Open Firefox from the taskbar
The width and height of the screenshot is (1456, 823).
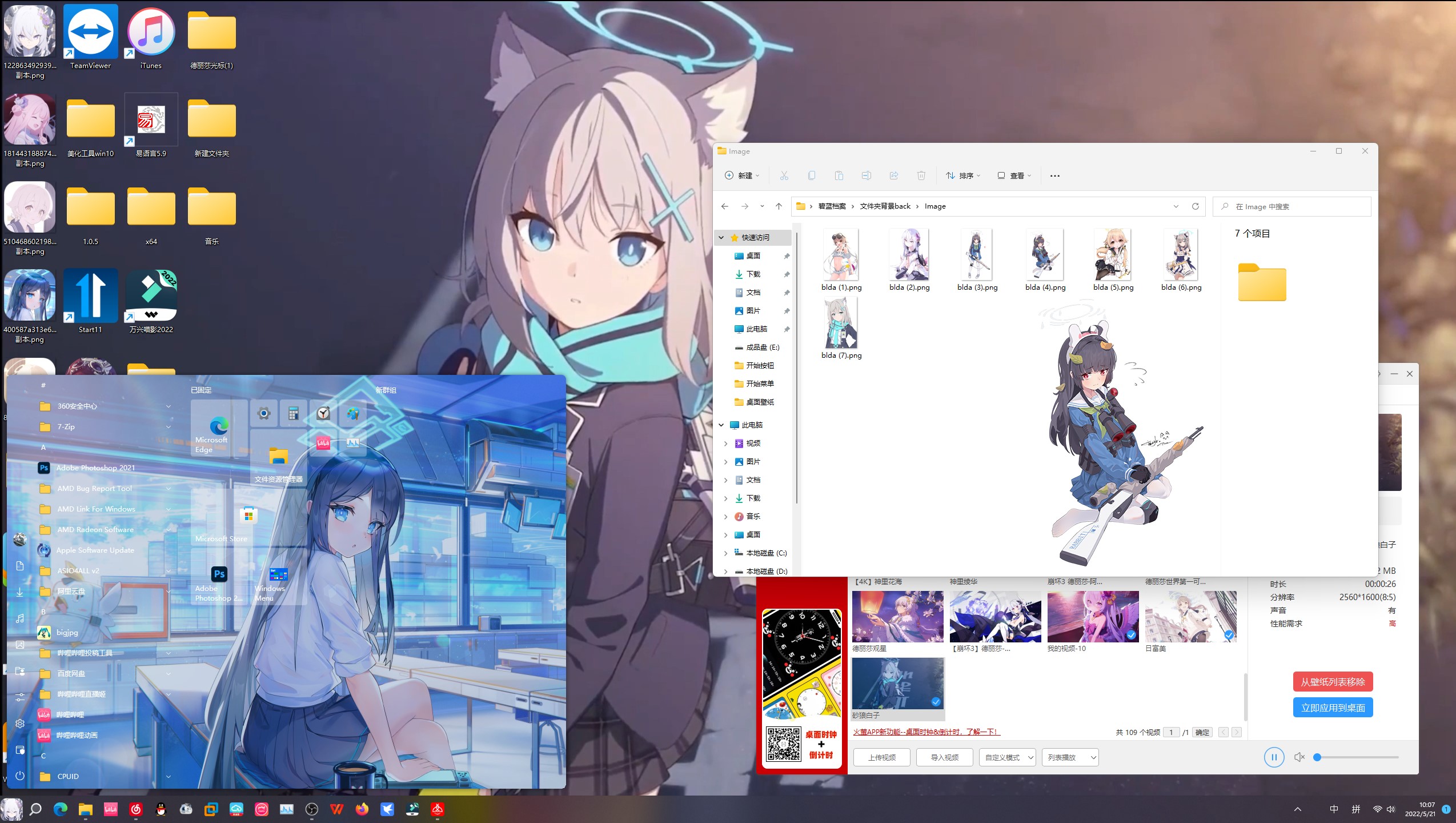click(362, 809)
